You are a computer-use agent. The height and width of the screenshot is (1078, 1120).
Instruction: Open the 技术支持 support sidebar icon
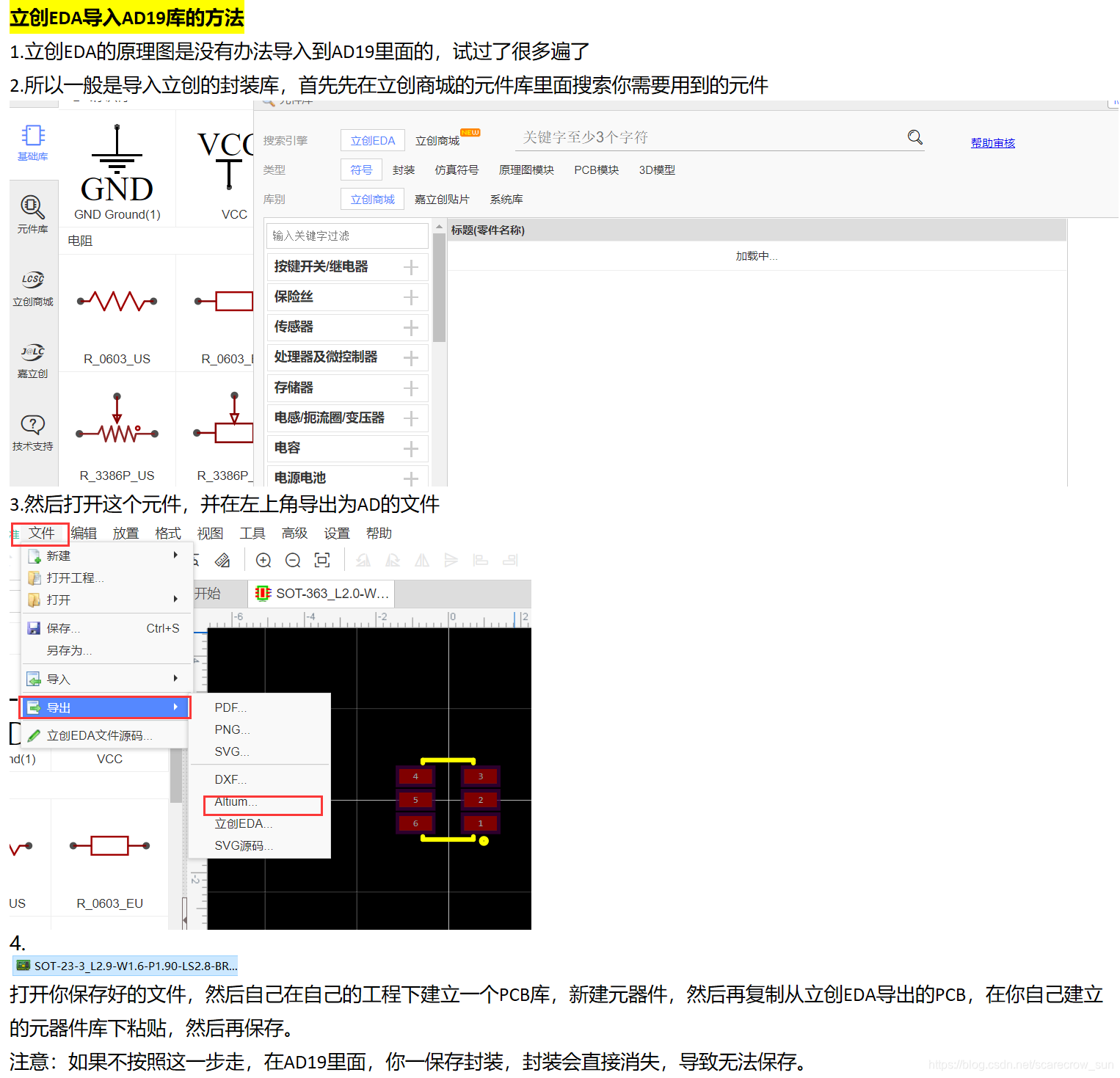click(x=33, y=432)
